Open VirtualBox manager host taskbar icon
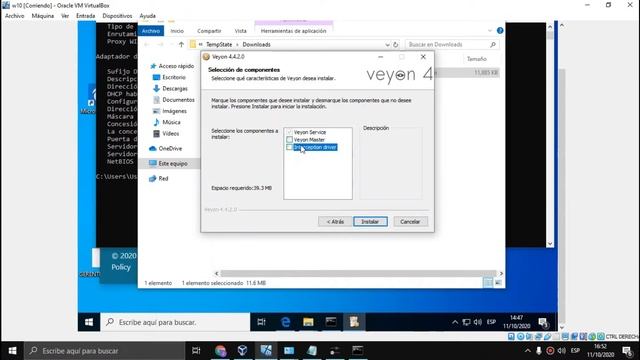This screenshot has width=640, height=360. (242, 351)
